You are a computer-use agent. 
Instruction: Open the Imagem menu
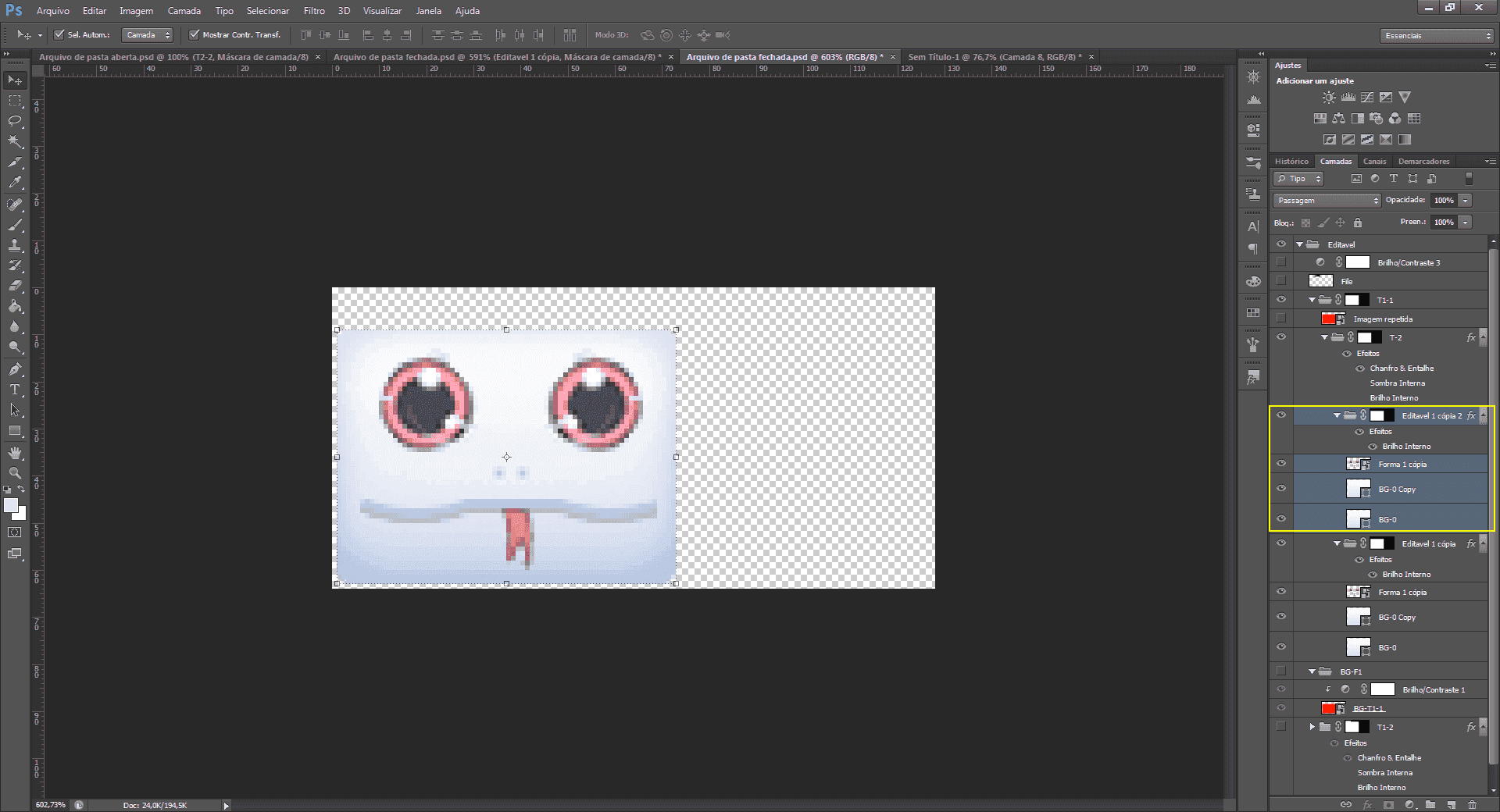136,11
